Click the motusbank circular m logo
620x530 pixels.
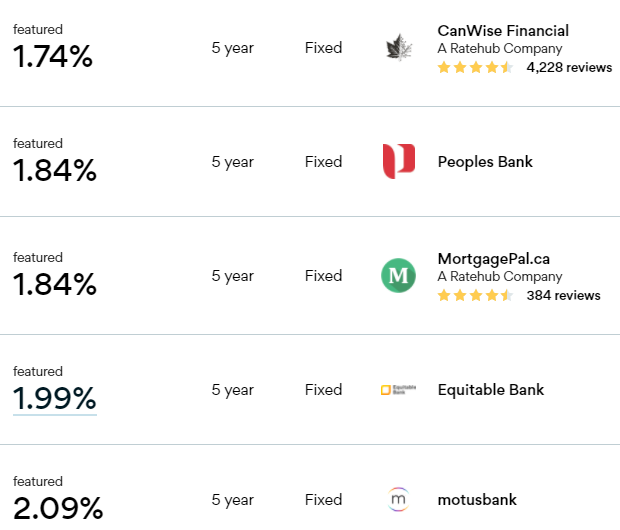pyautogui.click(x=398, y=500)
